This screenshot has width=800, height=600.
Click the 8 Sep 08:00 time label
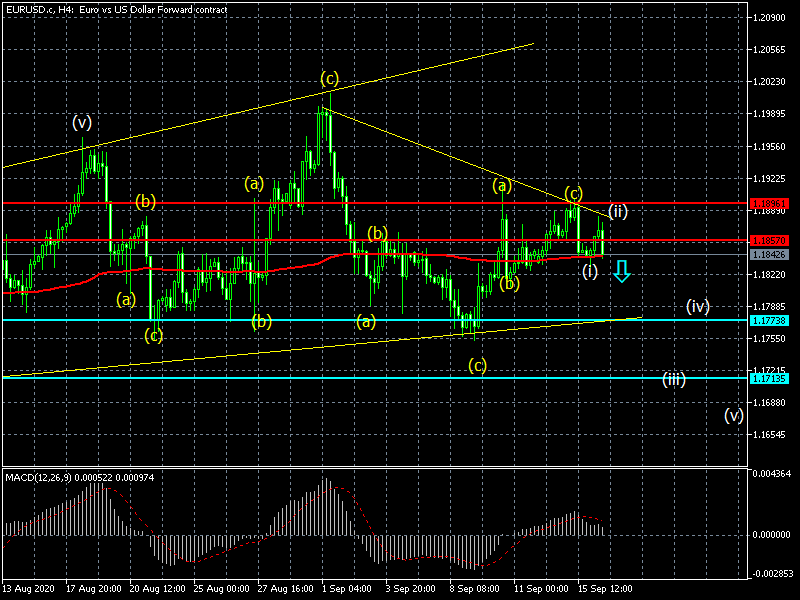click(x=474, y=589)
